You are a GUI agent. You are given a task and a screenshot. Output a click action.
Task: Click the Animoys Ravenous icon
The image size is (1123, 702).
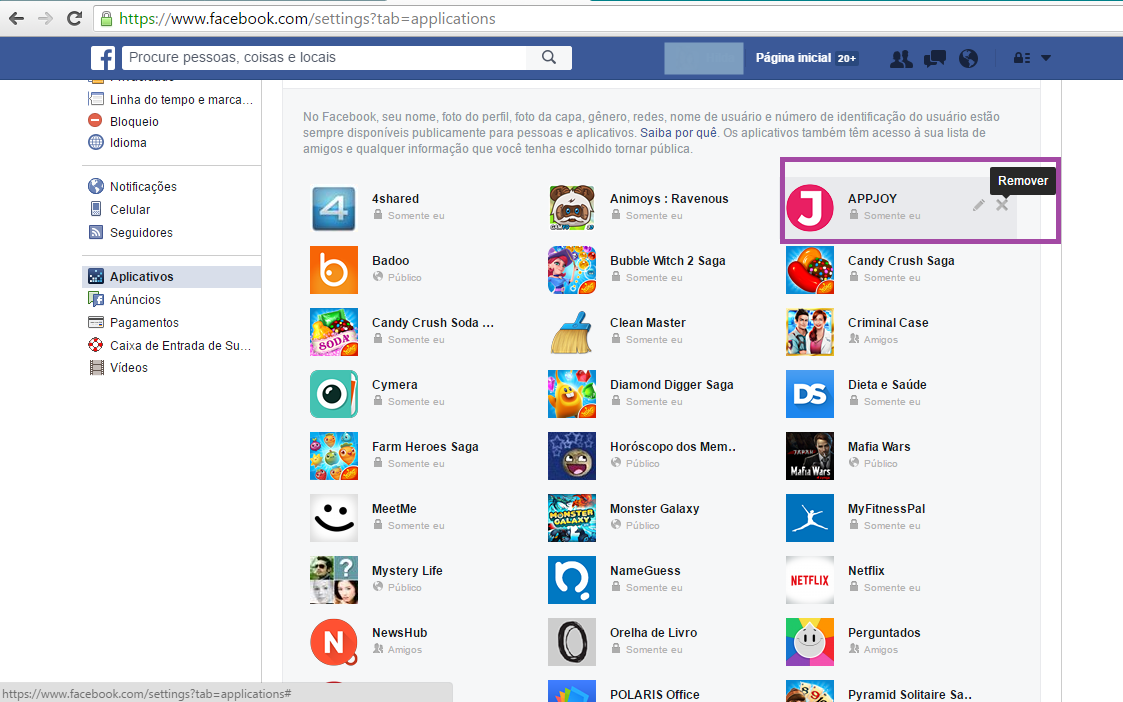pos(572,208)
